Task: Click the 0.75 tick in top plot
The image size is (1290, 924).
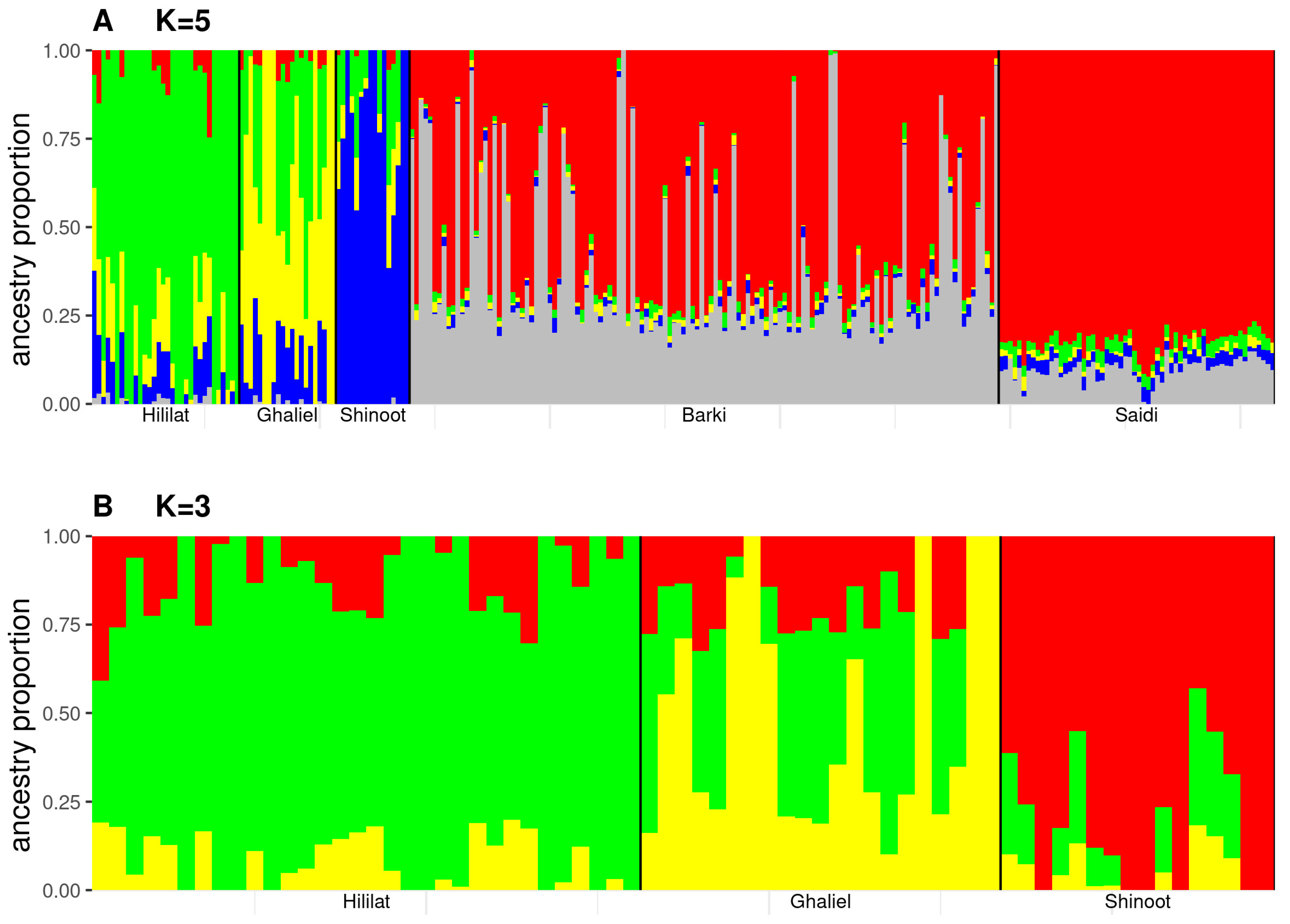Action: [x=62, y=140]
